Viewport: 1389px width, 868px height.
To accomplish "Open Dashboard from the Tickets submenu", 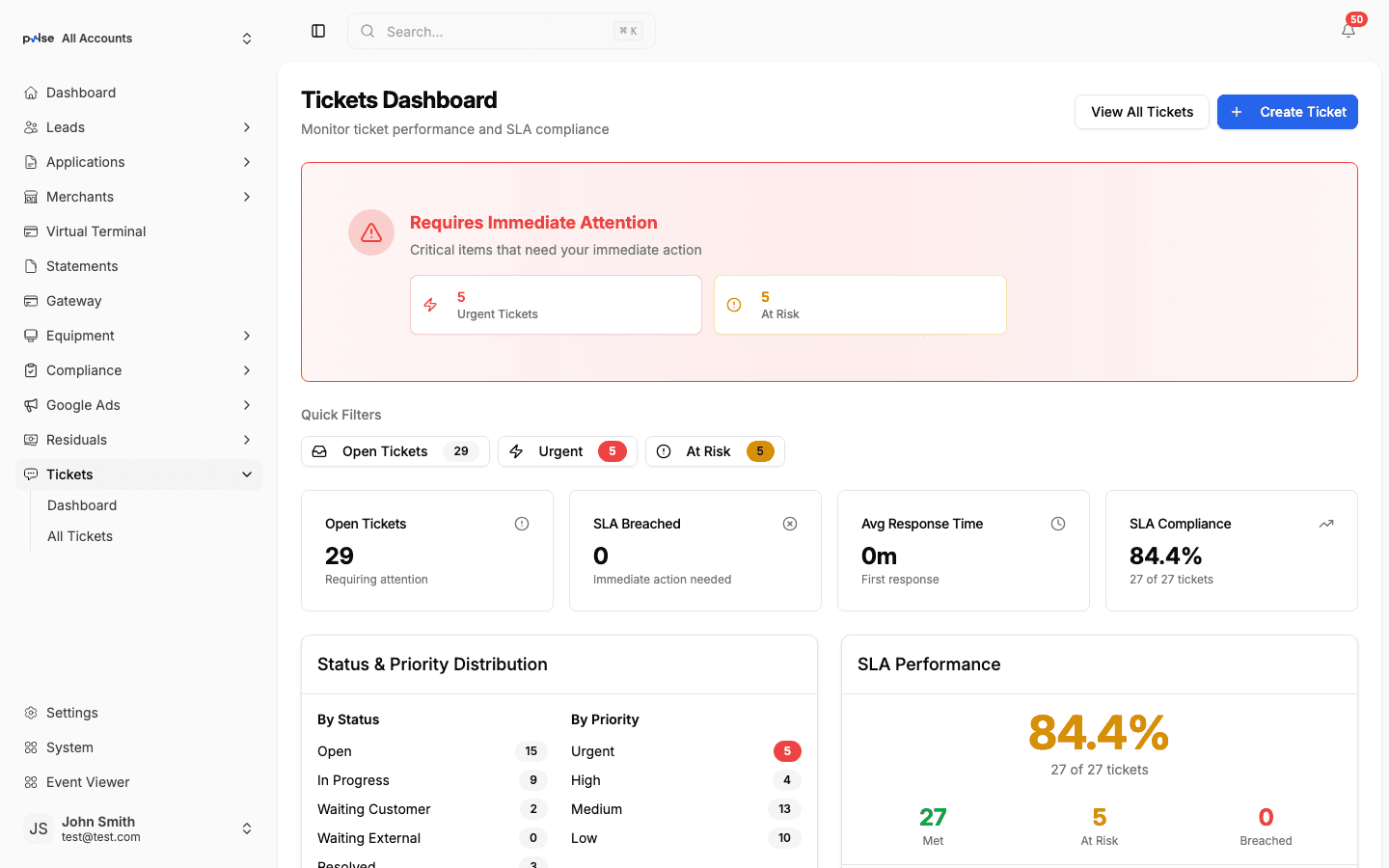I will [81, 504].
